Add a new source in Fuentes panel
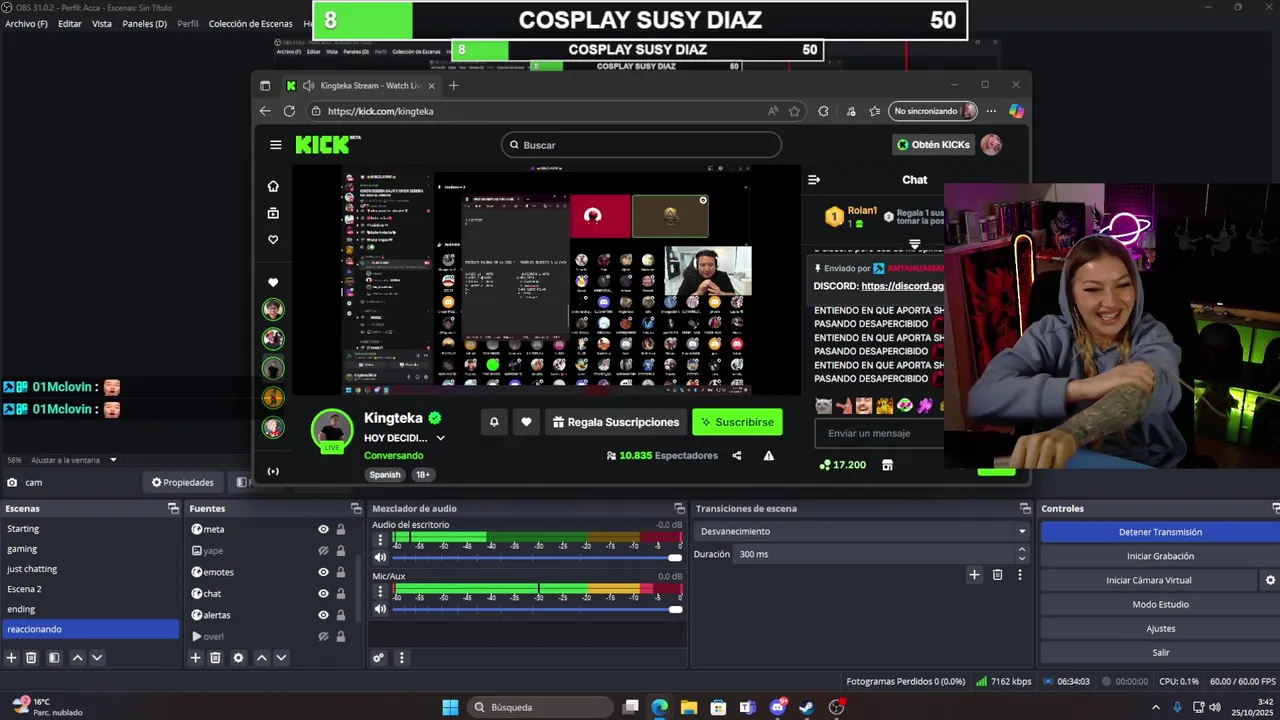The width and height of the screenshot is (1280, 720). pyautogui.click(x=196, y=658)
